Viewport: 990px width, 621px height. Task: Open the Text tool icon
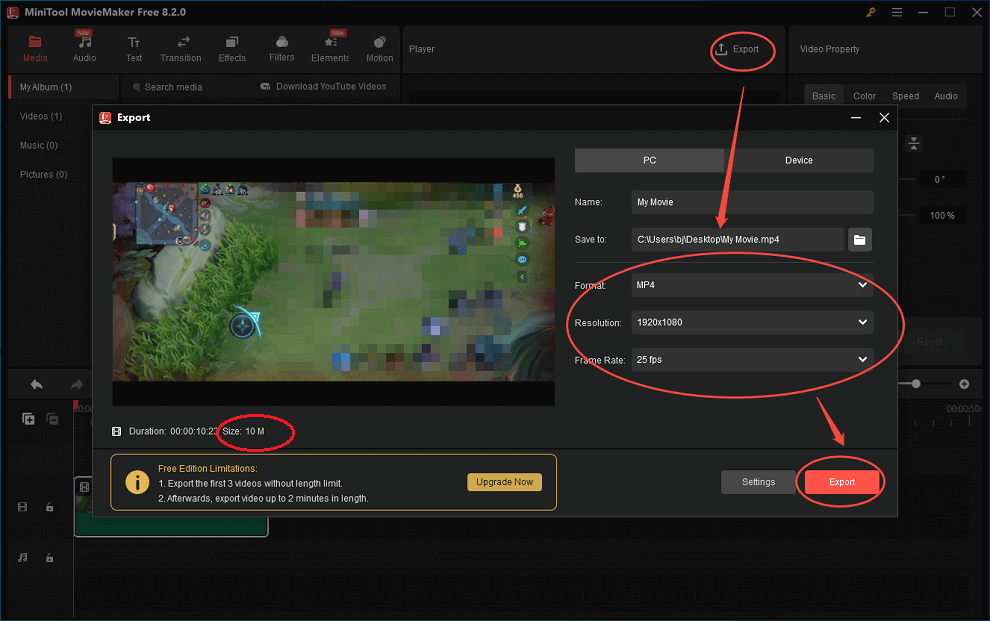tap(133, 42)
